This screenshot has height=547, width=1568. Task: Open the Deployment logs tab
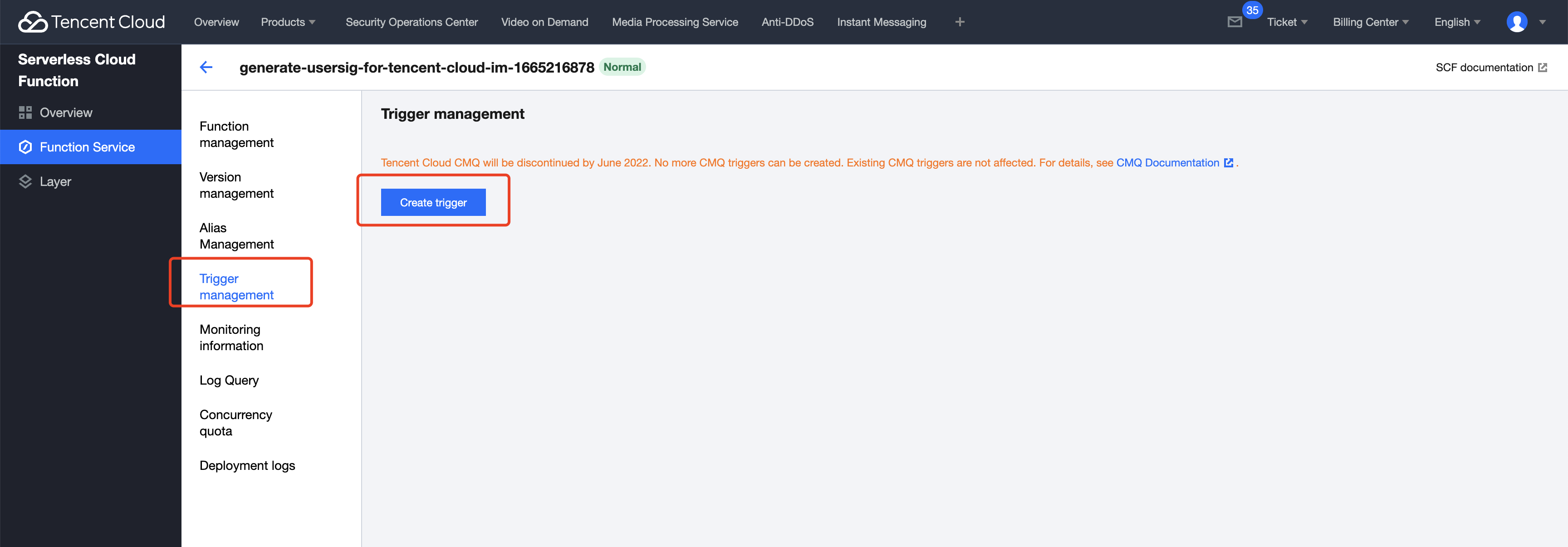(x=247, y=465)
